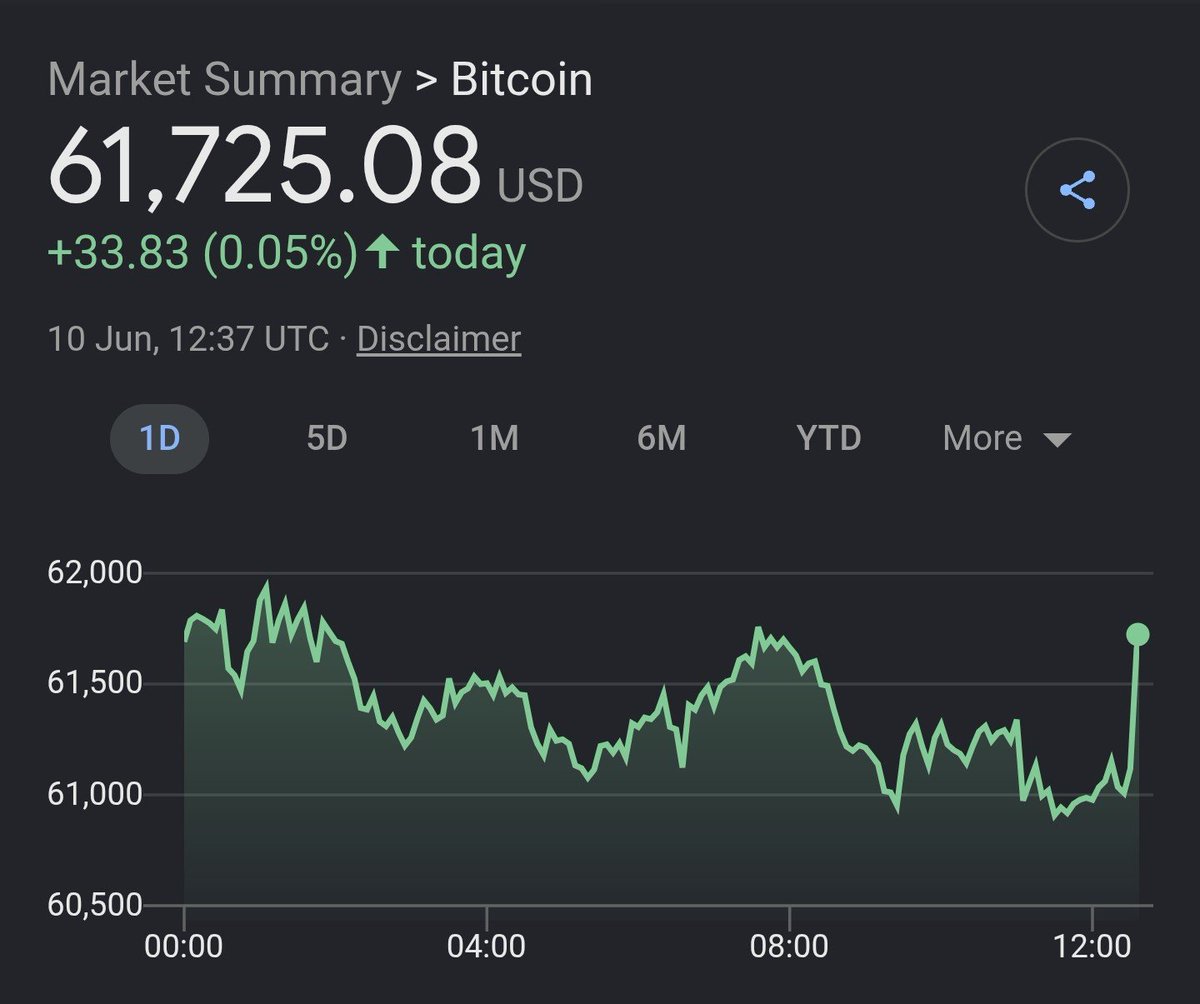Switch to the 5D chart range
This screenshot has height=1004, width=1200.
[x=327, y=438]
